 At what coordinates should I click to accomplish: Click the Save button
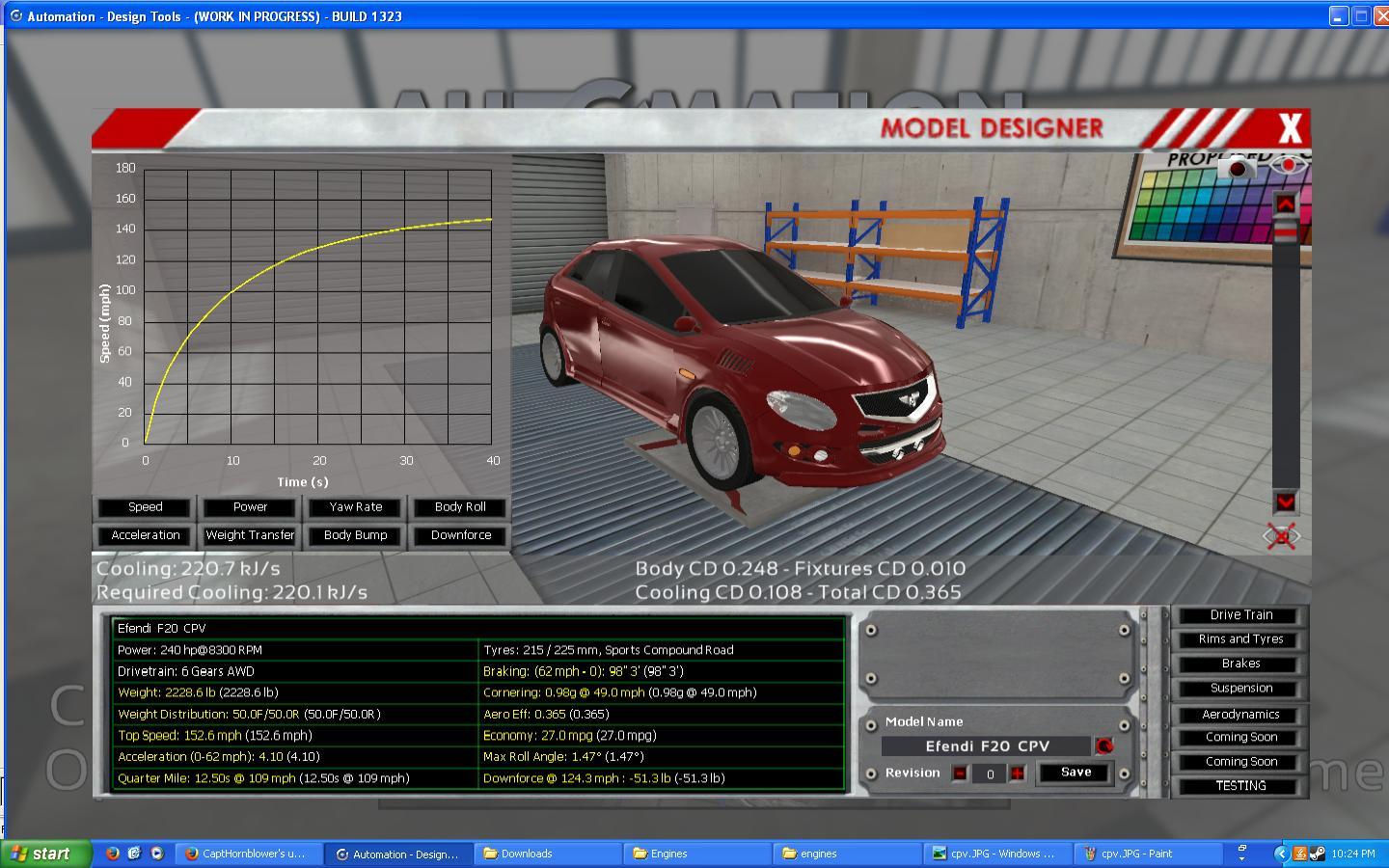pyautogui.click(x=1076, y=773)
